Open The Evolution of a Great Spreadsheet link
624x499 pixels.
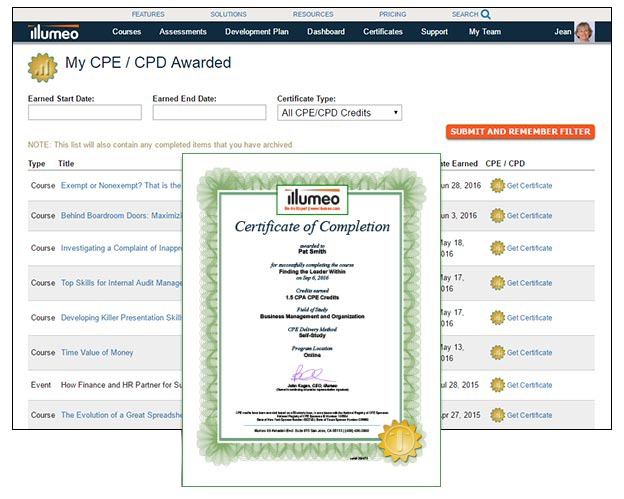[121, 415]
